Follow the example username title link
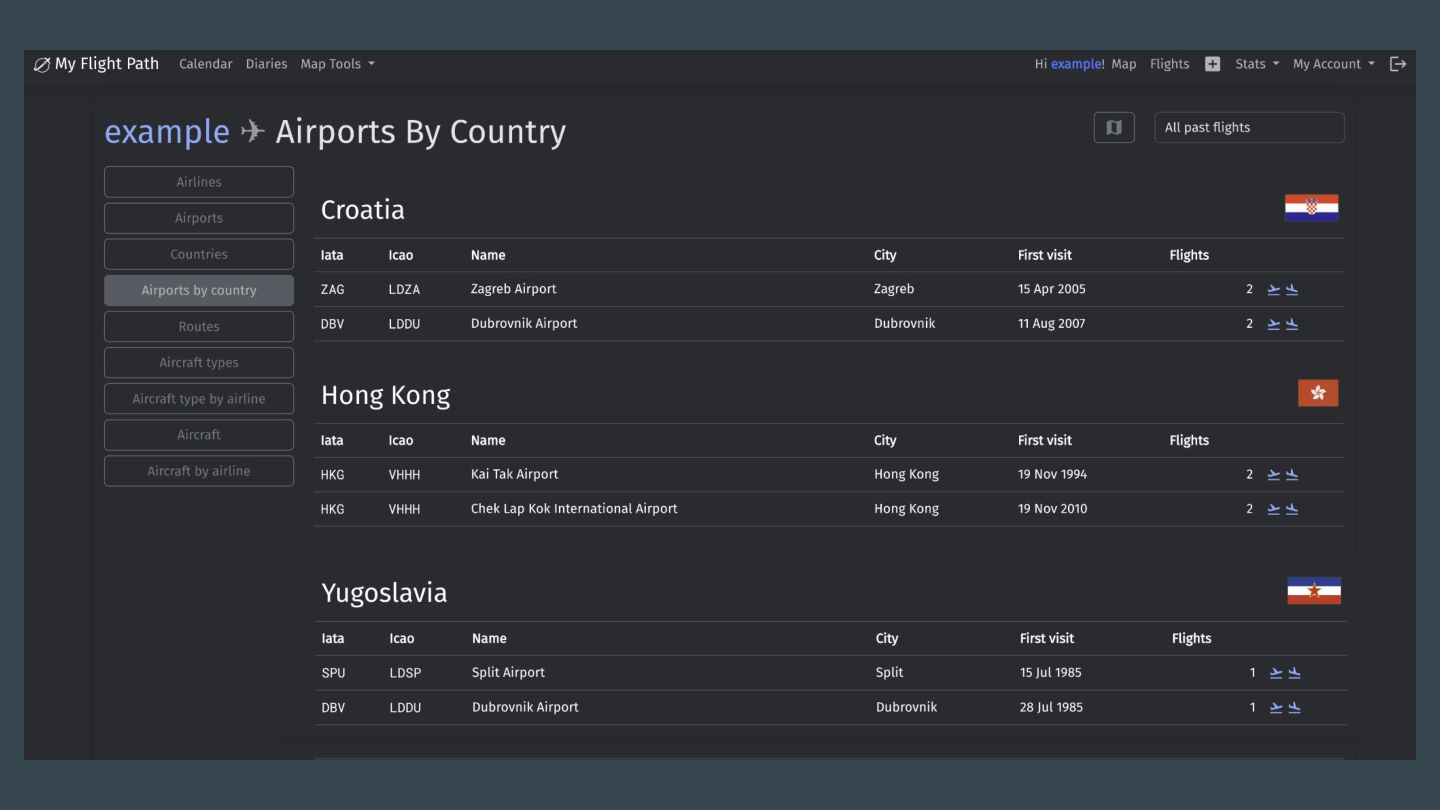Viewport: 1440px width, 810px height. pyautogui.click(x=167, y=132)
